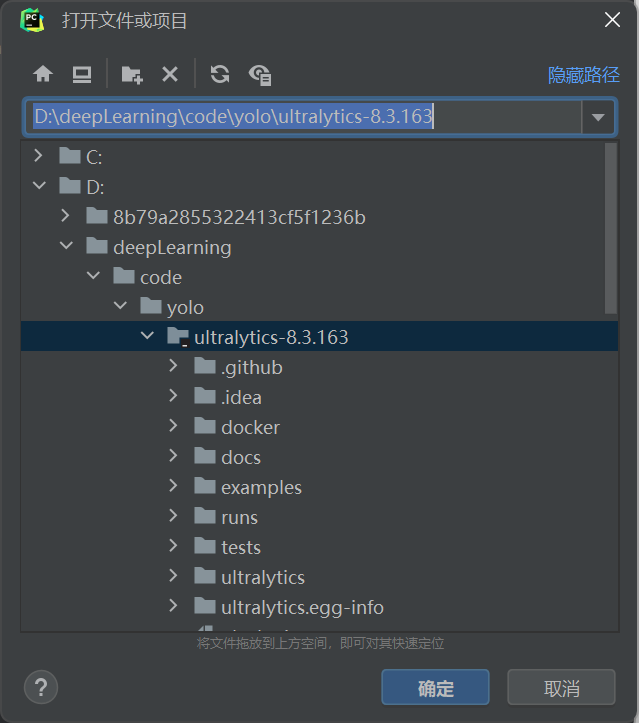Image resolution: width=639 pixels, height=723 pixels.
Task: Select the runs folder
Action: [319, 516]
